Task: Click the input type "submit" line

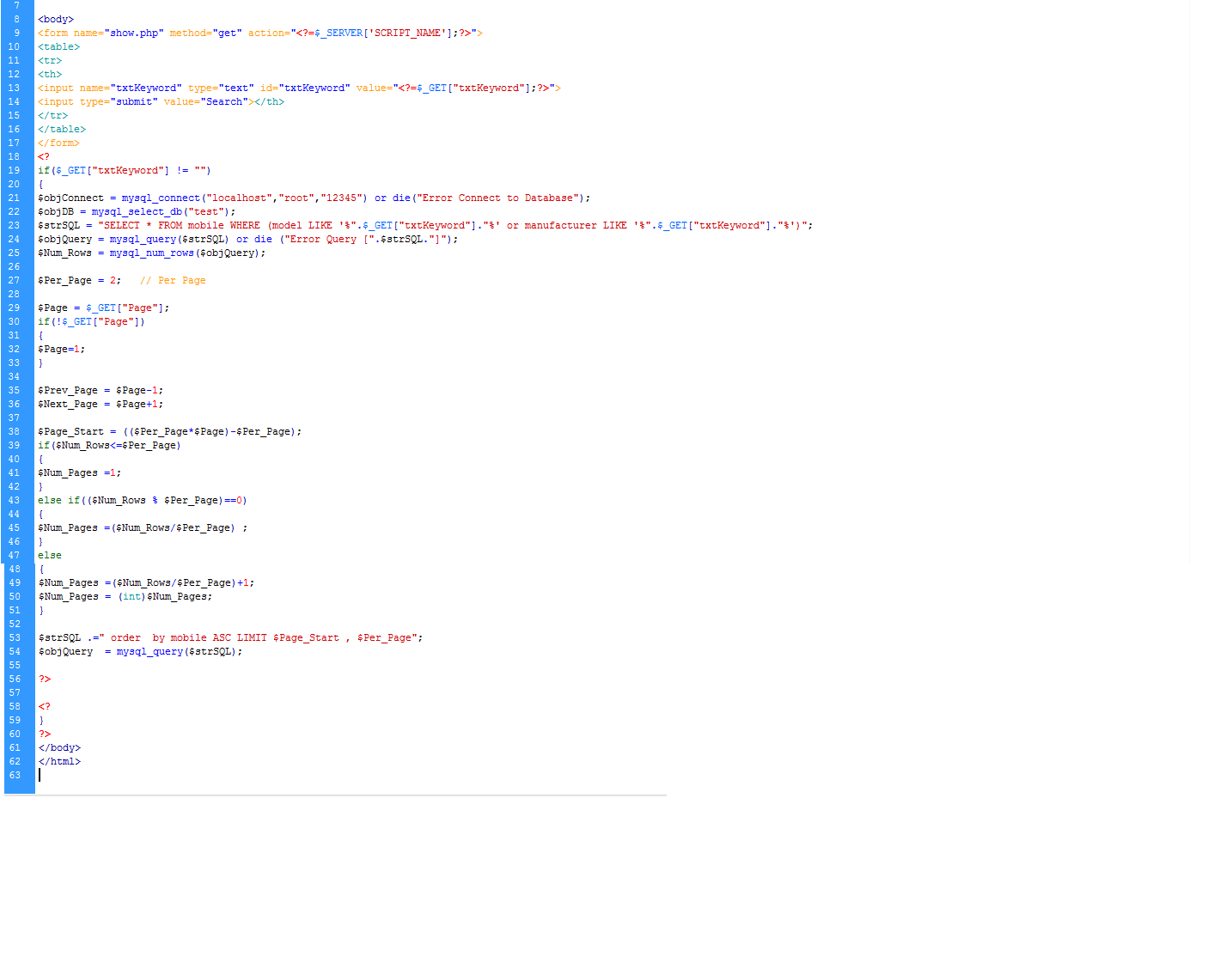Action: click(161, 101)
